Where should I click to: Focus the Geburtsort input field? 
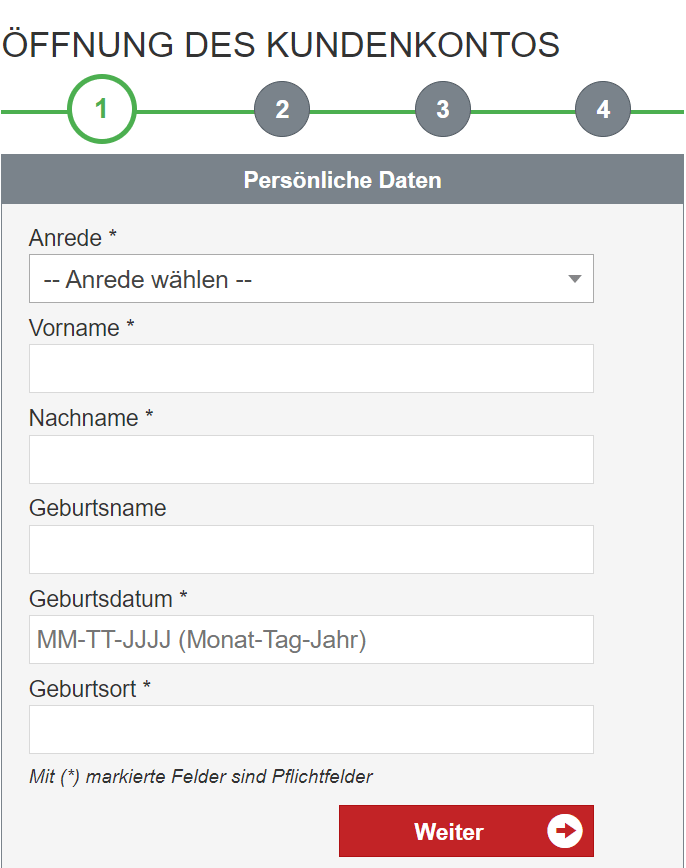(x=311, y=730)
